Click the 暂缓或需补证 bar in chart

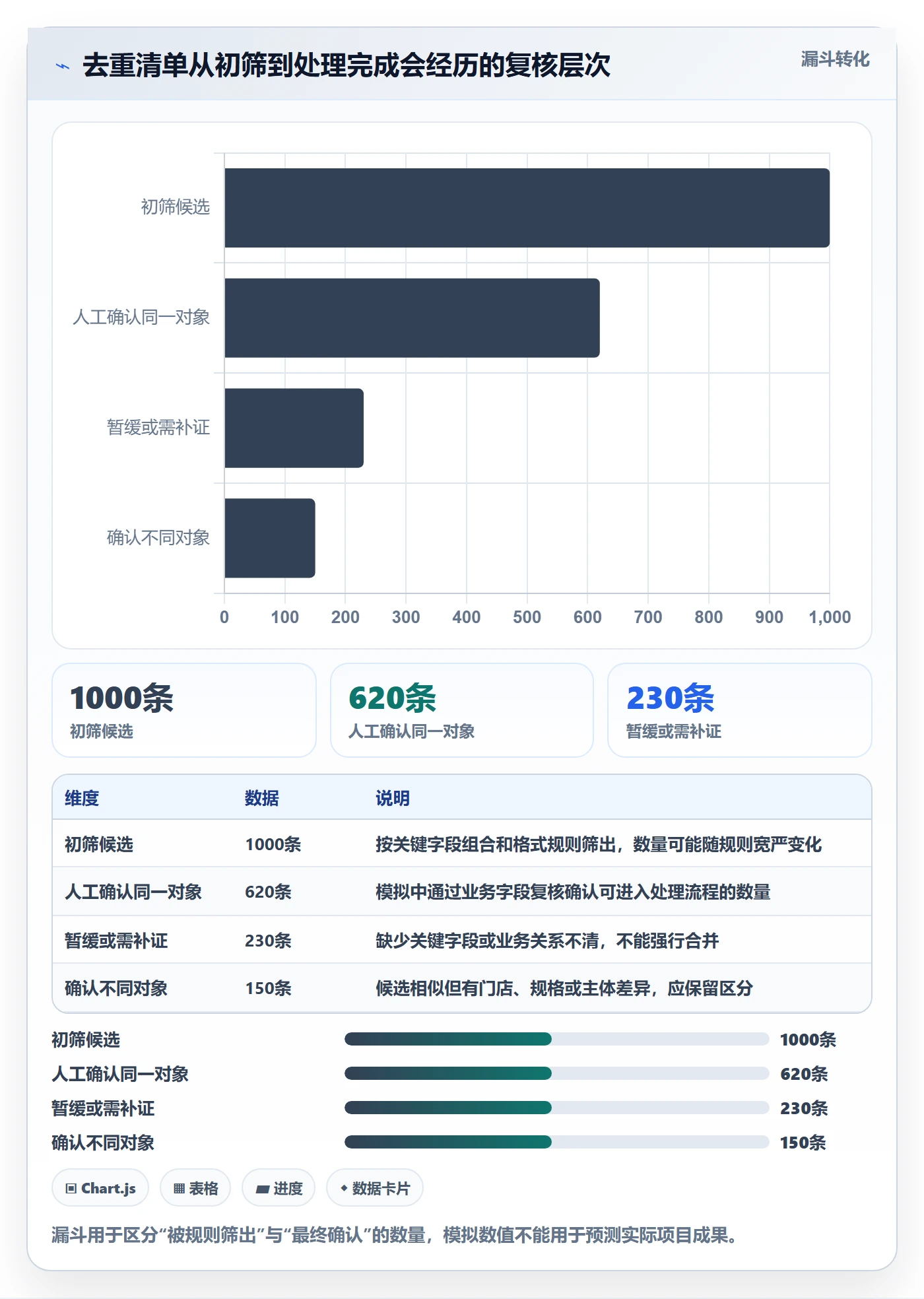coord(294,428)
